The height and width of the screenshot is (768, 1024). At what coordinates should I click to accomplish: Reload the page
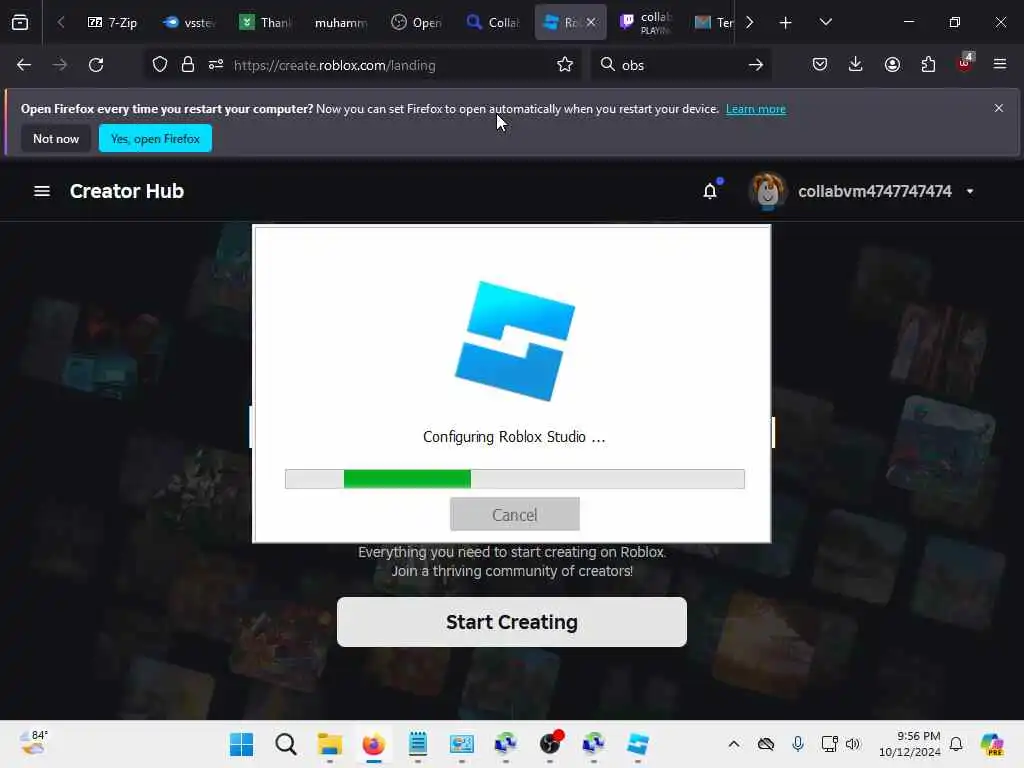coord(96,65)
